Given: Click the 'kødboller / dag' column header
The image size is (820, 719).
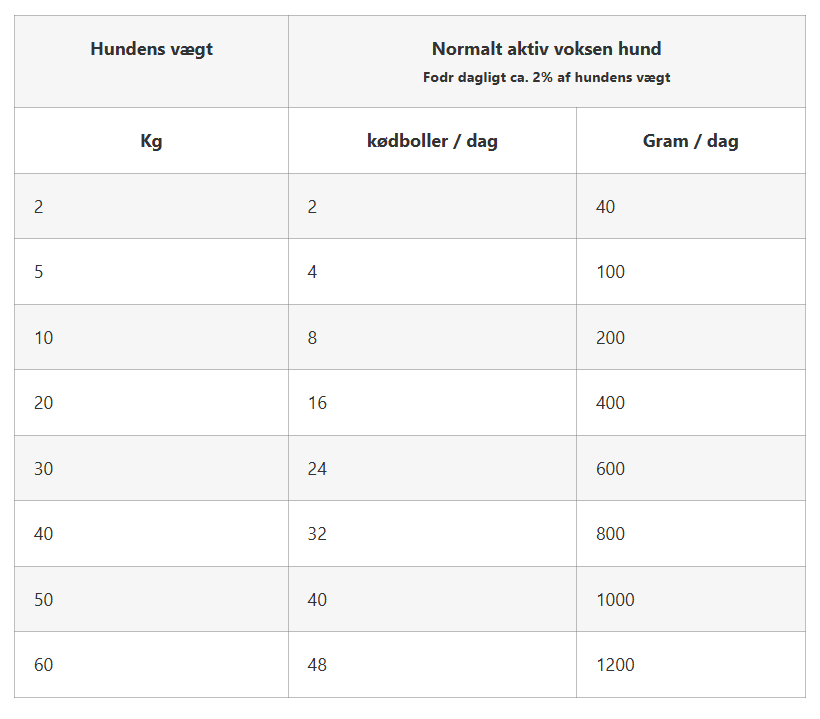Looking at the screenshot, I should (432, 141).
